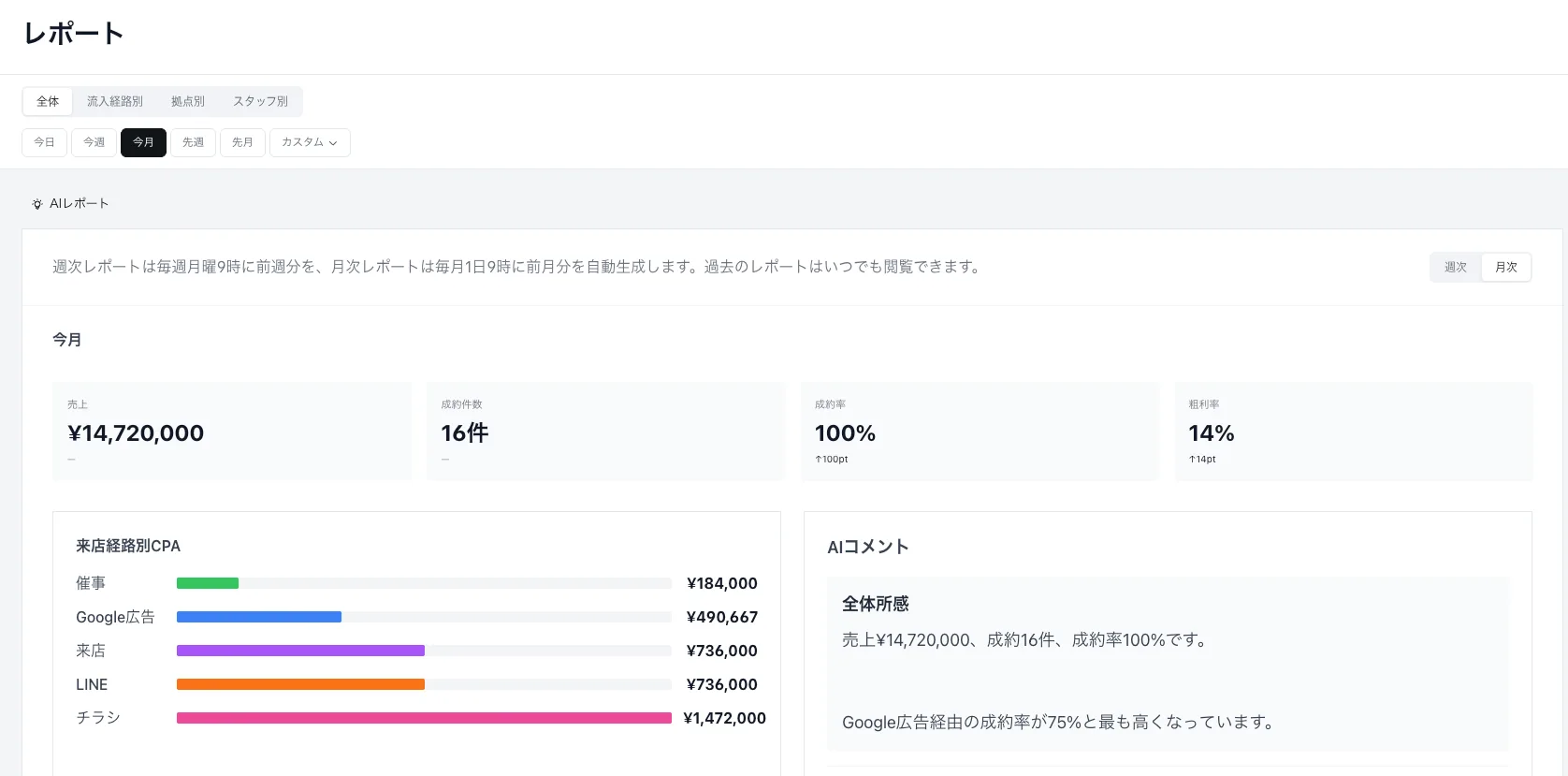Click the AIコメント heading
Image resolution: width=1568 pixels, height=776 pixels.
[x=868, y=547]
